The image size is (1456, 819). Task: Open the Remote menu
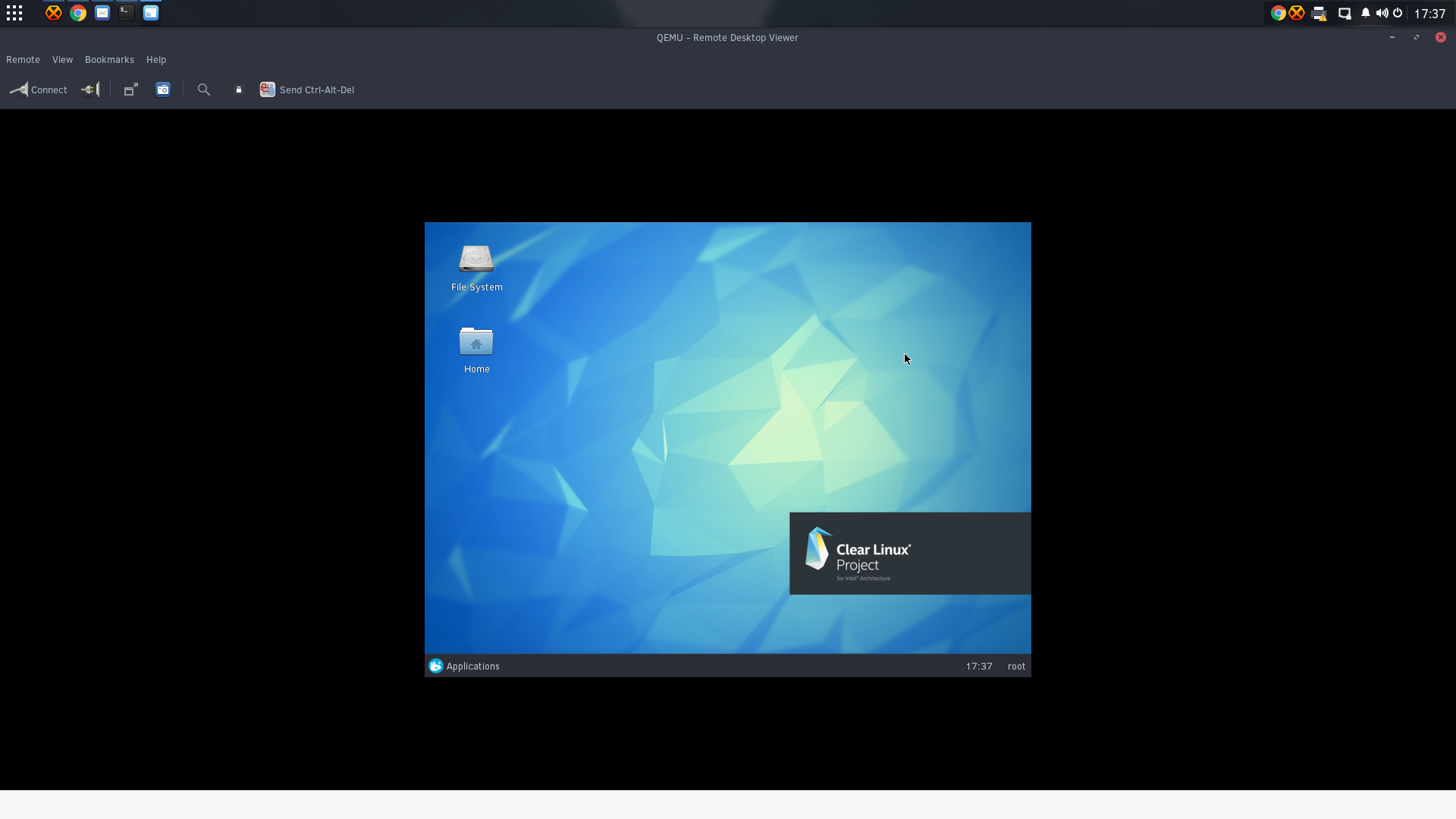click(x=23, y=59)
